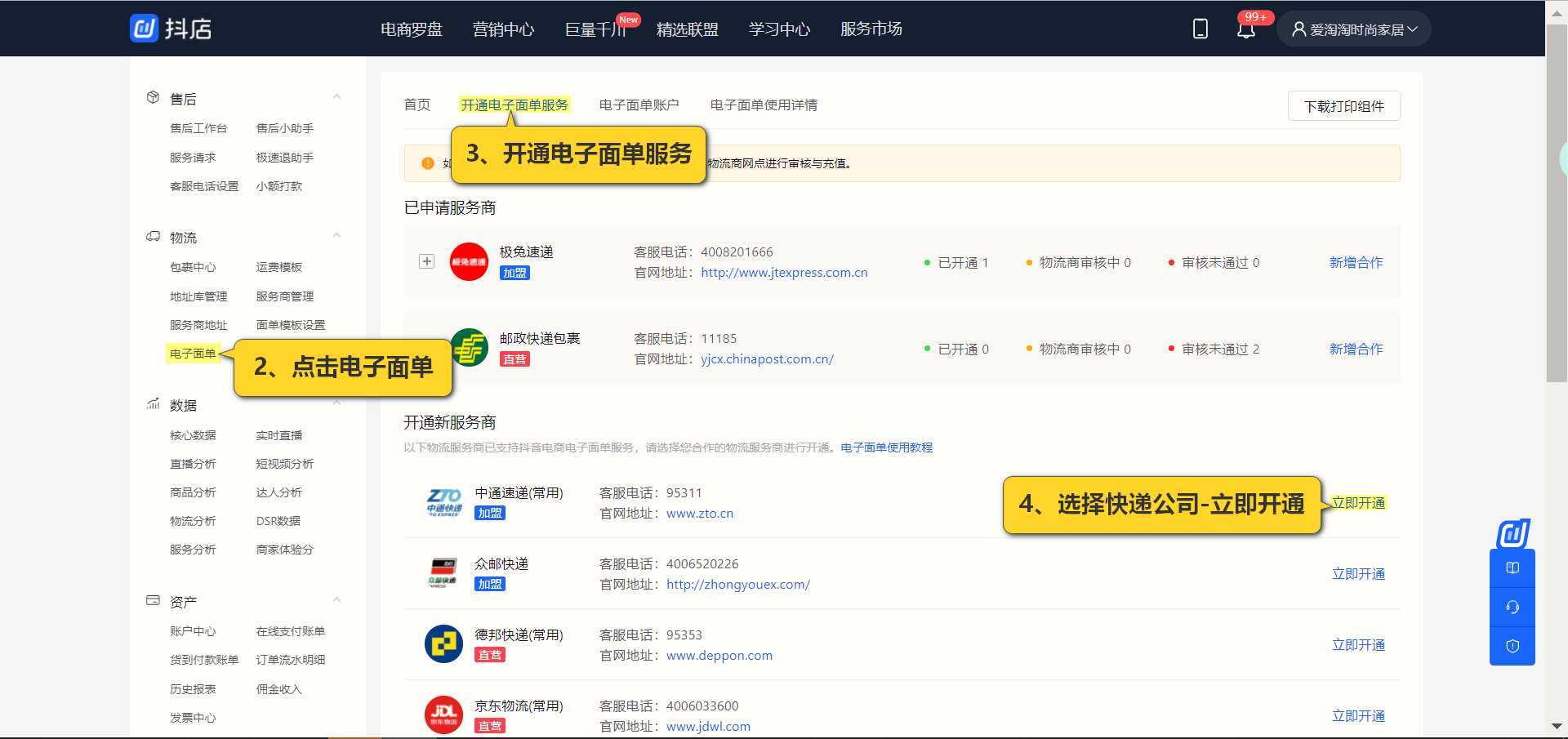The width and height of the screenshot is (1568, 739).
Task: Click the 邮政快递包裹 postal logo
Action: (469, 348)
